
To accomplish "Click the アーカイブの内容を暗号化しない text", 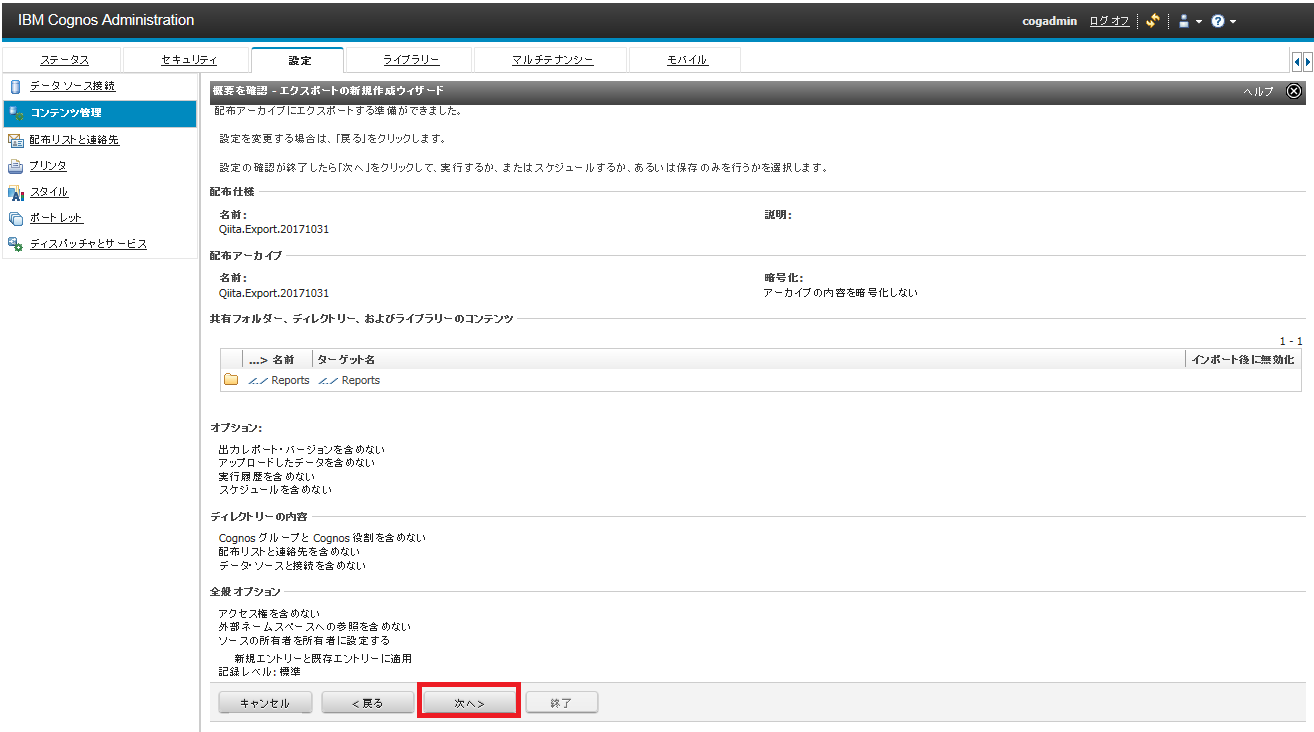I will point(840,293).
